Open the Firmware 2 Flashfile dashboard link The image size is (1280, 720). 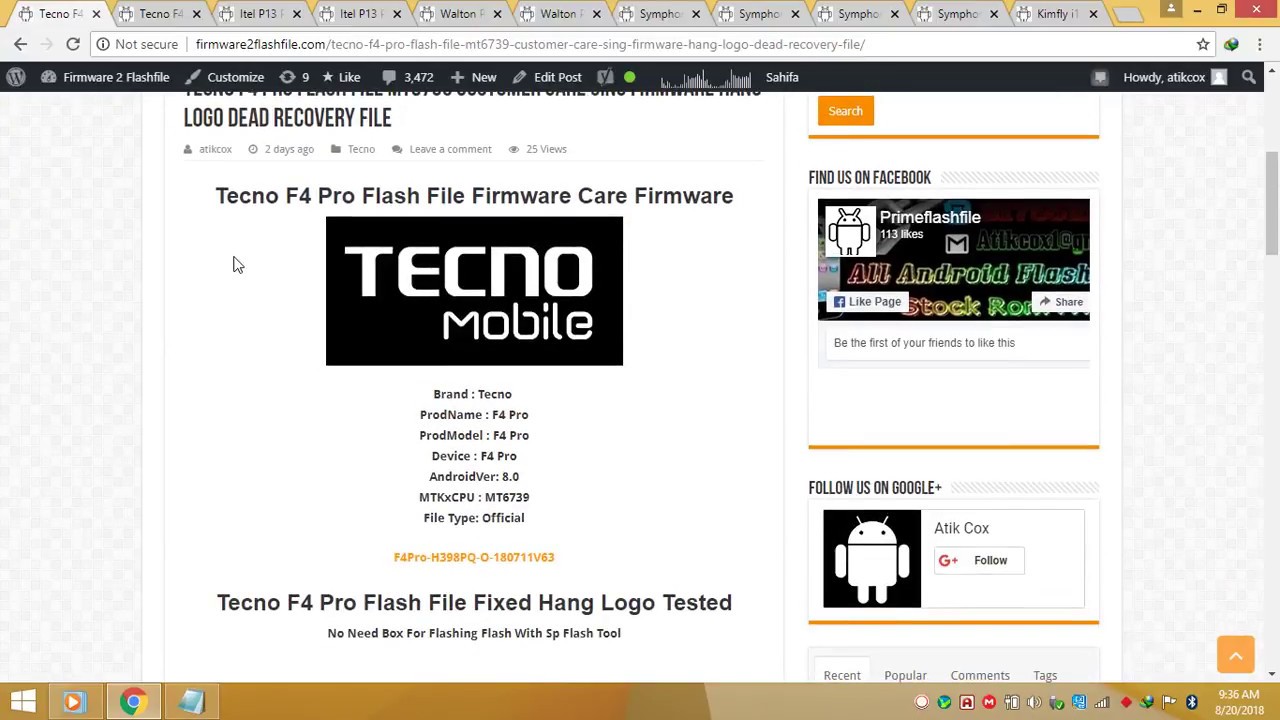coord(104,77)
